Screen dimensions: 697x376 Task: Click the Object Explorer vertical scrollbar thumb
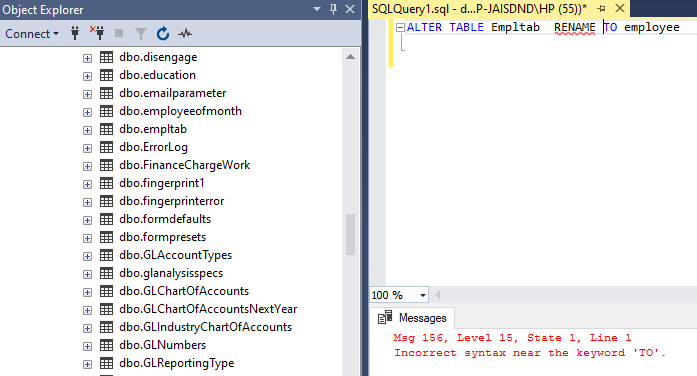click(x=350, y=234)
